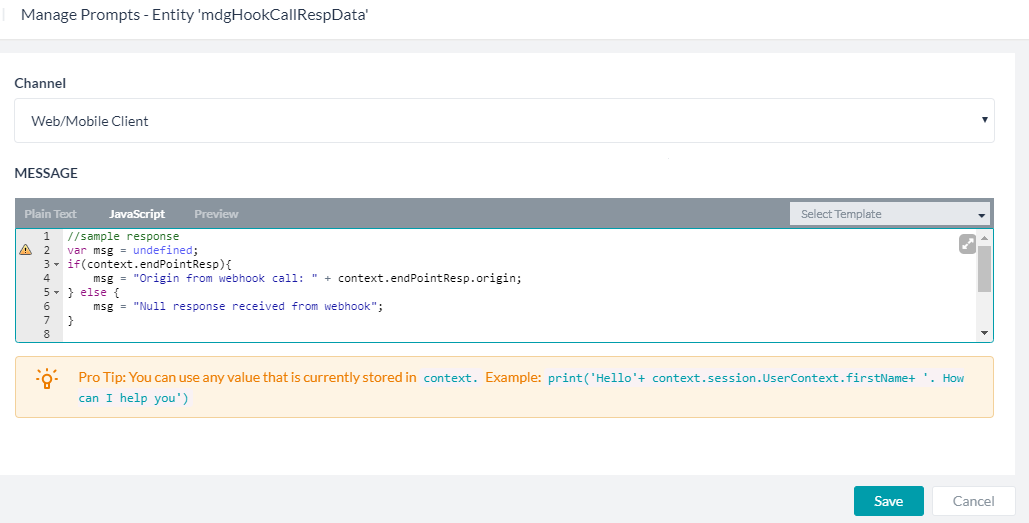Click line number 1 in the gutter
This screenshot has height=523, width=1029.
click(x=47, y=236)
